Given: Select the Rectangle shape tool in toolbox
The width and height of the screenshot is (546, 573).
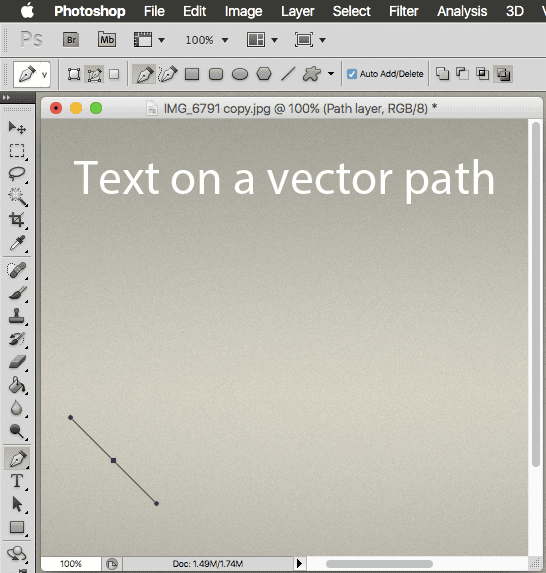Looking at the screenshot, I should (x=17, y=527).
